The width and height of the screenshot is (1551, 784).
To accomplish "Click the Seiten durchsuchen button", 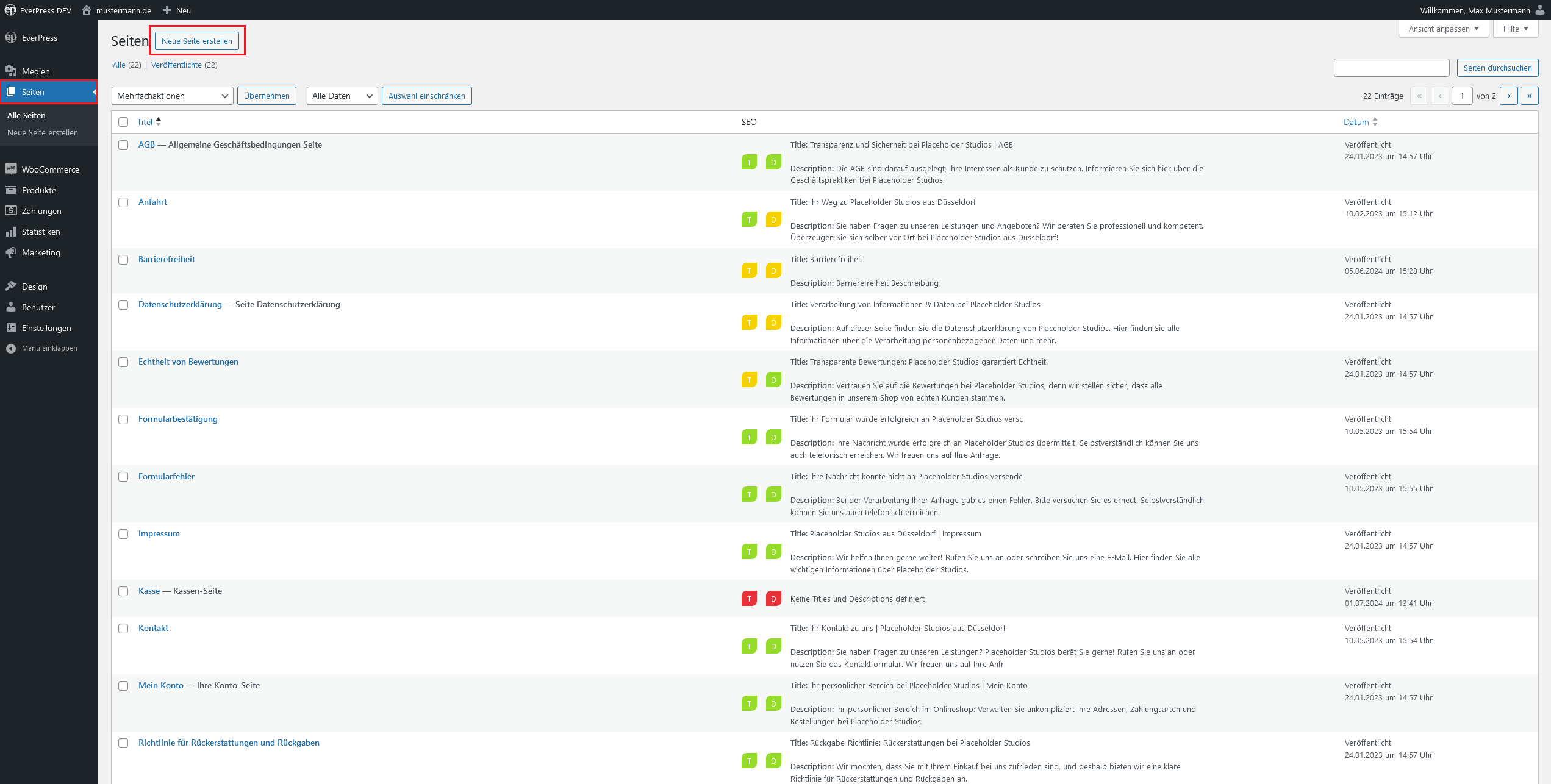I will tap(1497, 68).
